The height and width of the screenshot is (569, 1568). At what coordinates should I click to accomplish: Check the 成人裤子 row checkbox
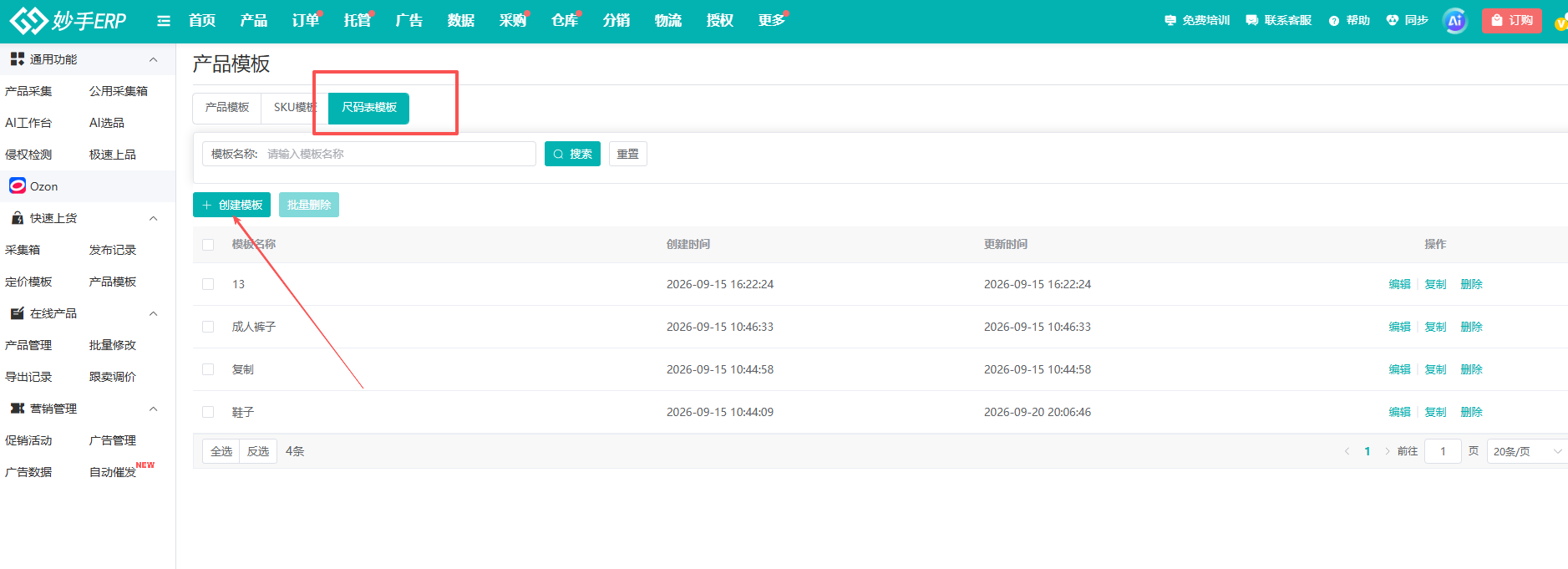pyautogui.click(x=208, y=327)
